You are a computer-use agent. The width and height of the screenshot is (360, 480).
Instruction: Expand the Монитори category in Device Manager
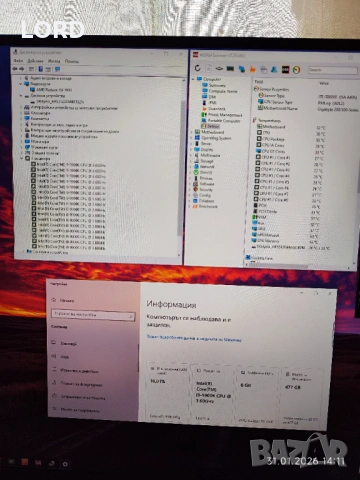tap(22, 142)
